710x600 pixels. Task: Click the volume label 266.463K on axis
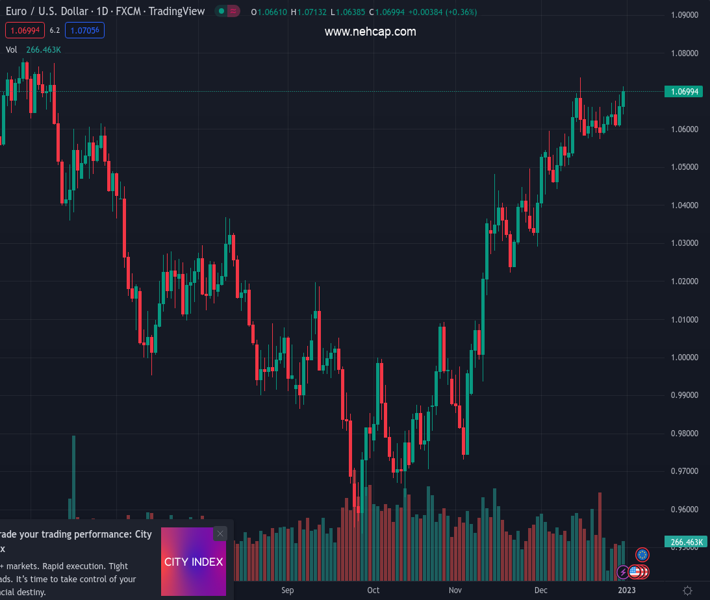pos(686,542)
